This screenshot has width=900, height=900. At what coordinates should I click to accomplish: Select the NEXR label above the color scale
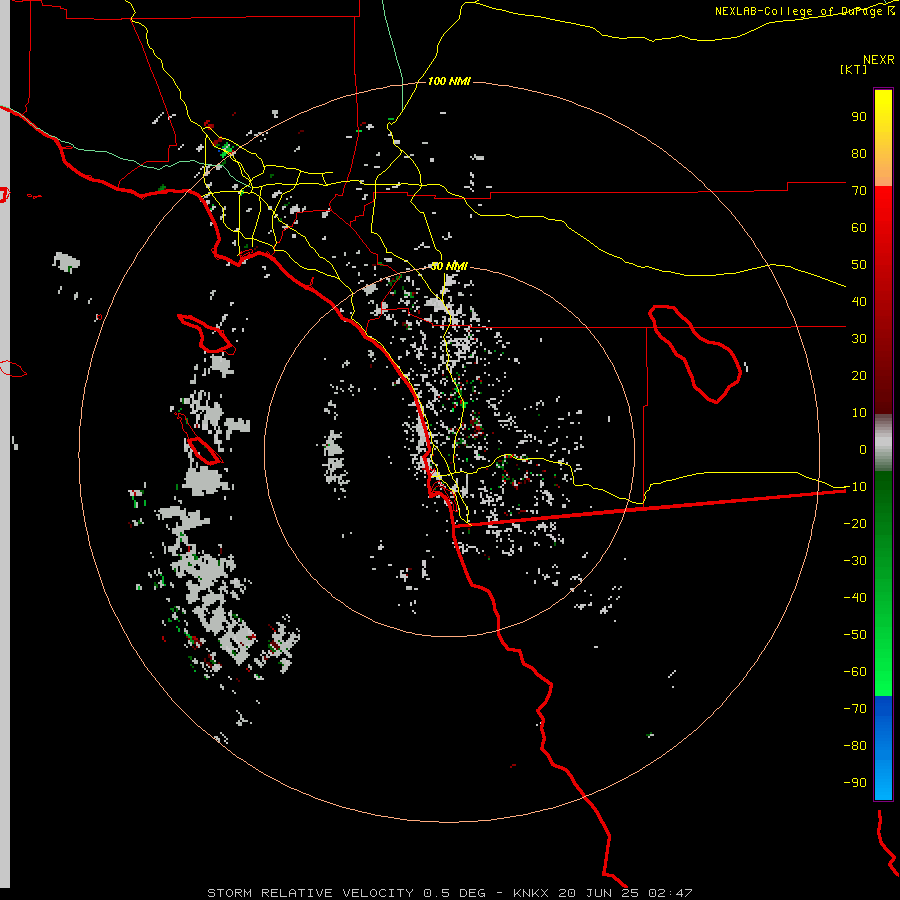coord(878,60)
